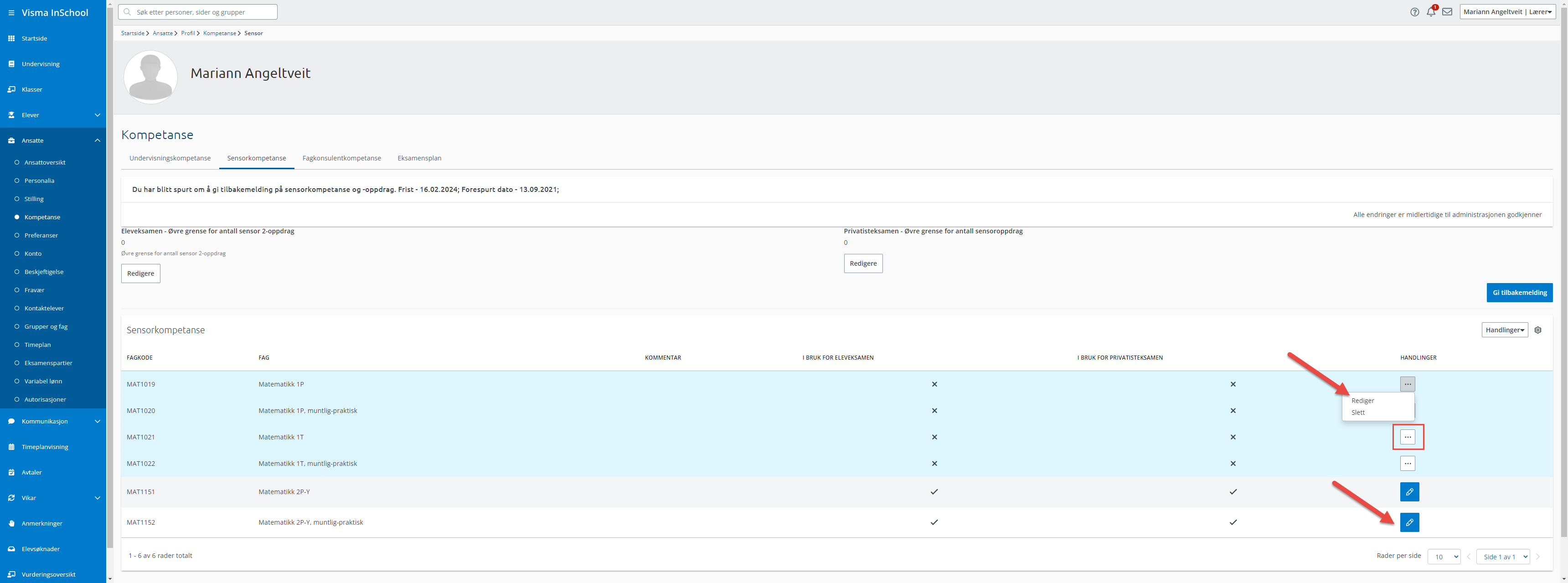The width and height of the screenshot is (1568, 583).
Task: Click the MAT1020 fagkode cell
Action: pyautogui.click(x=140, y=411)
